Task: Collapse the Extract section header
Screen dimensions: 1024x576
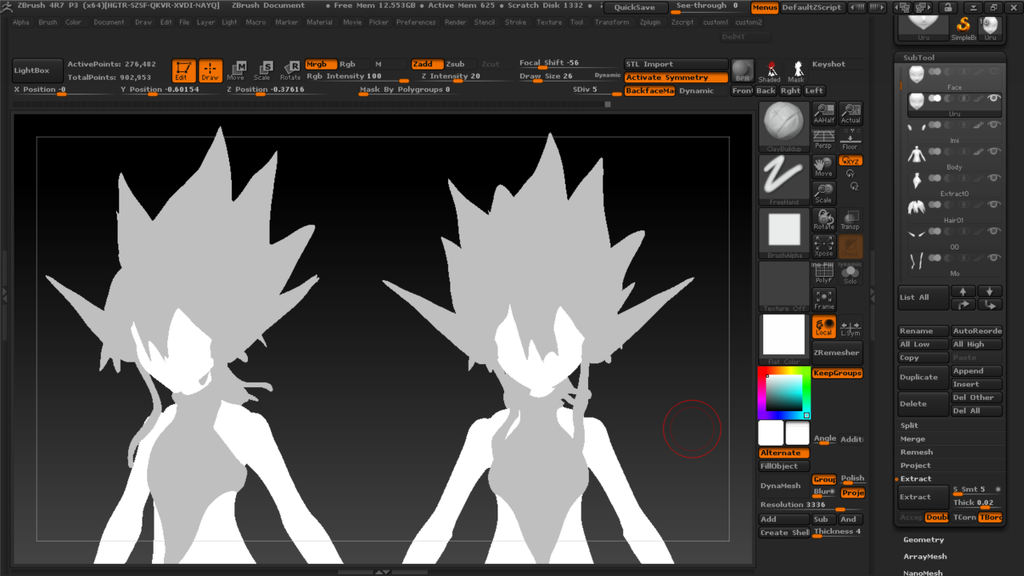Action: (915, 479)
